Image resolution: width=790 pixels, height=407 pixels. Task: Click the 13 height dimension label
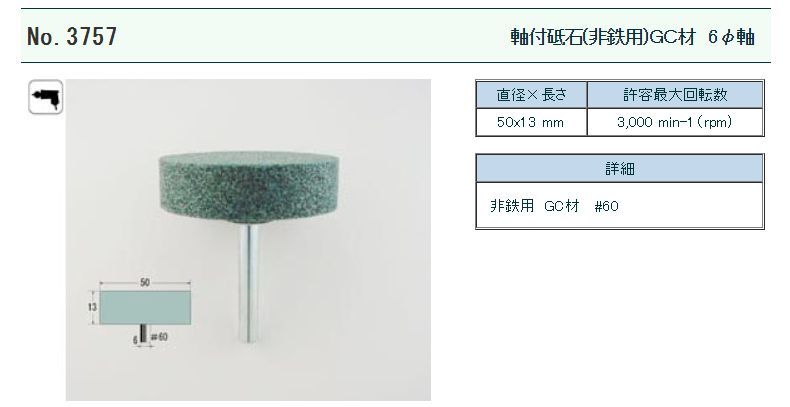coord(93,306)
